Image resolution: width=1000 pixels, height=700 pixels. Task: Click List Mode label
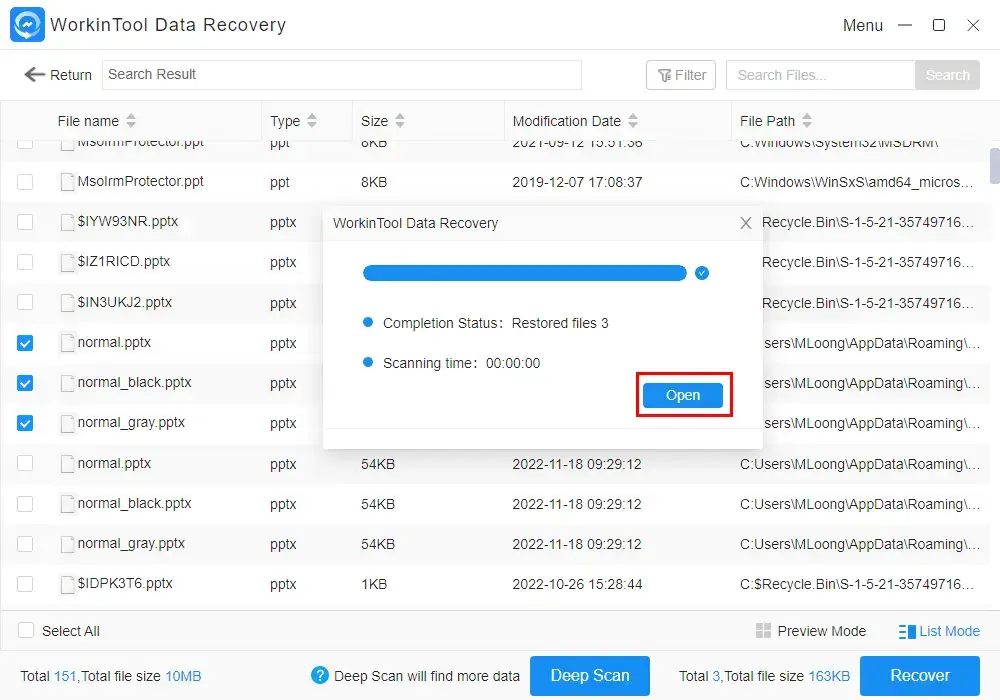949,631
